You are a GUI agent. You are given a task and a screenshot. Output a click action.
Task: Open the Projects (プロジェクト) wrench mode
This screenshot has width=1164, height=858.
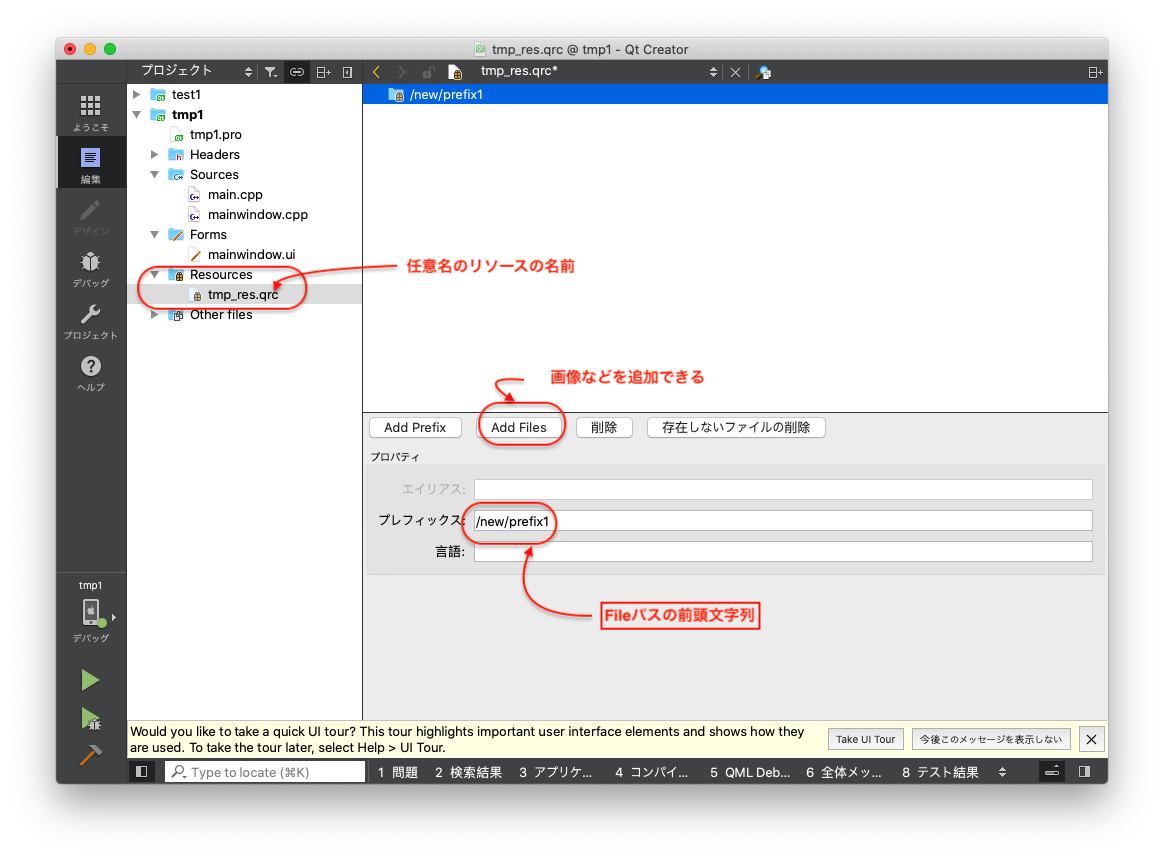coord(91,320)
